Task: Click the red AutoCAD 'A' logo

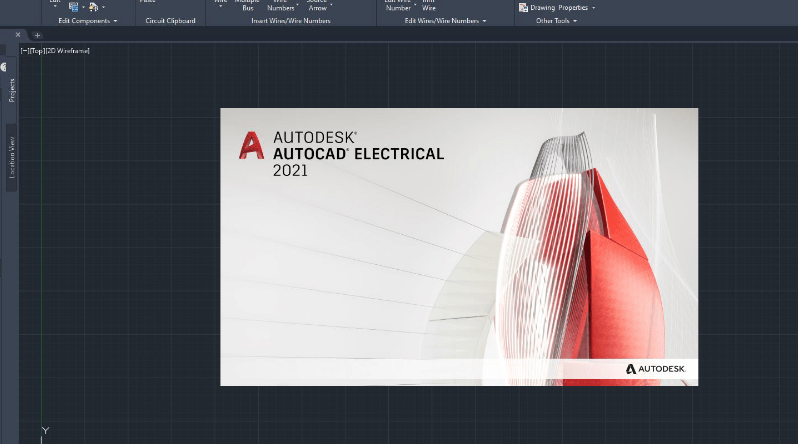Action: pyautogui.click(x=252, y=146)
